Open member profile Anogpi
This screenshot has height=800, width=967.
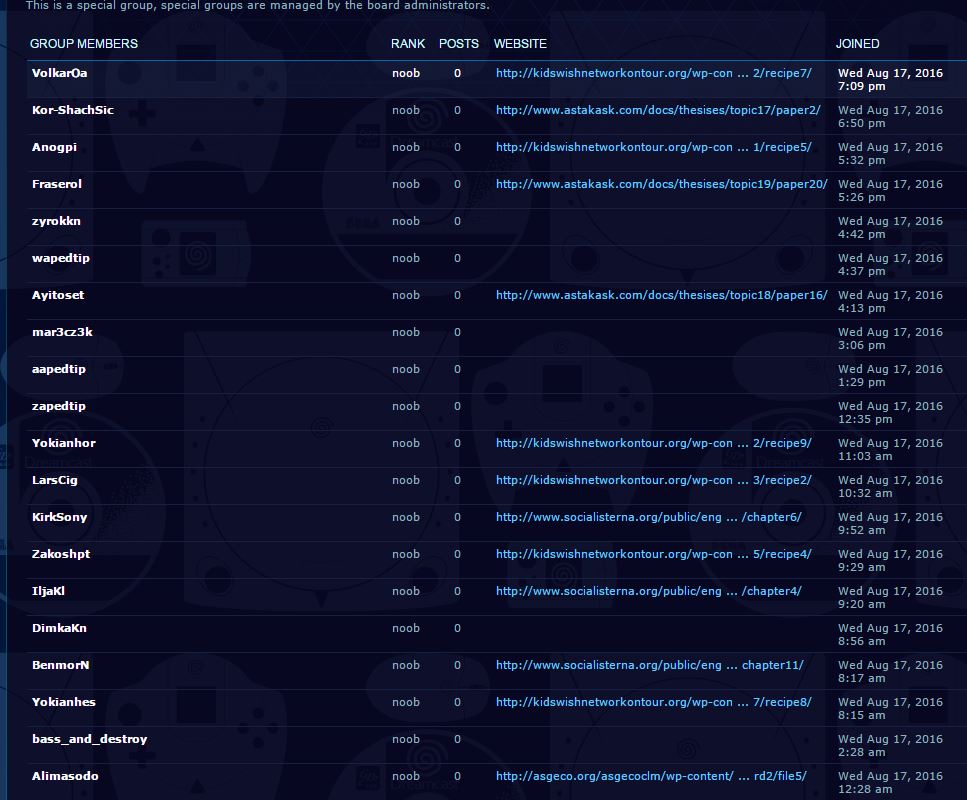[54, 147]
